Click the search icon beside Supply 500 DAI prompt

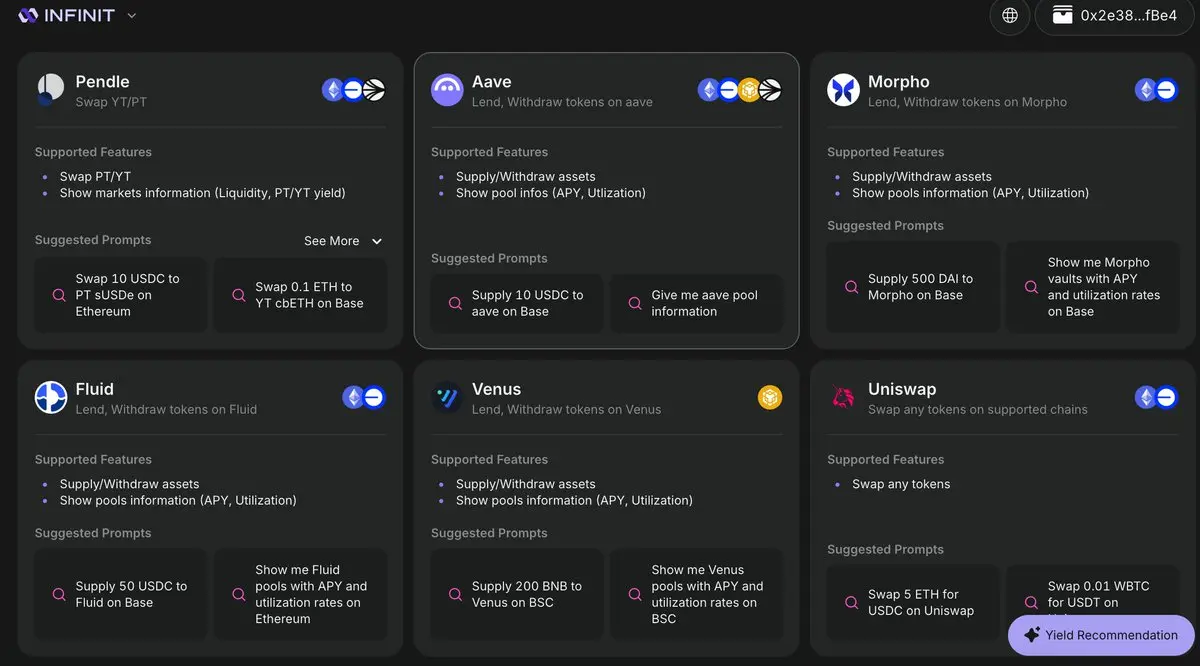tap(851, 287)
